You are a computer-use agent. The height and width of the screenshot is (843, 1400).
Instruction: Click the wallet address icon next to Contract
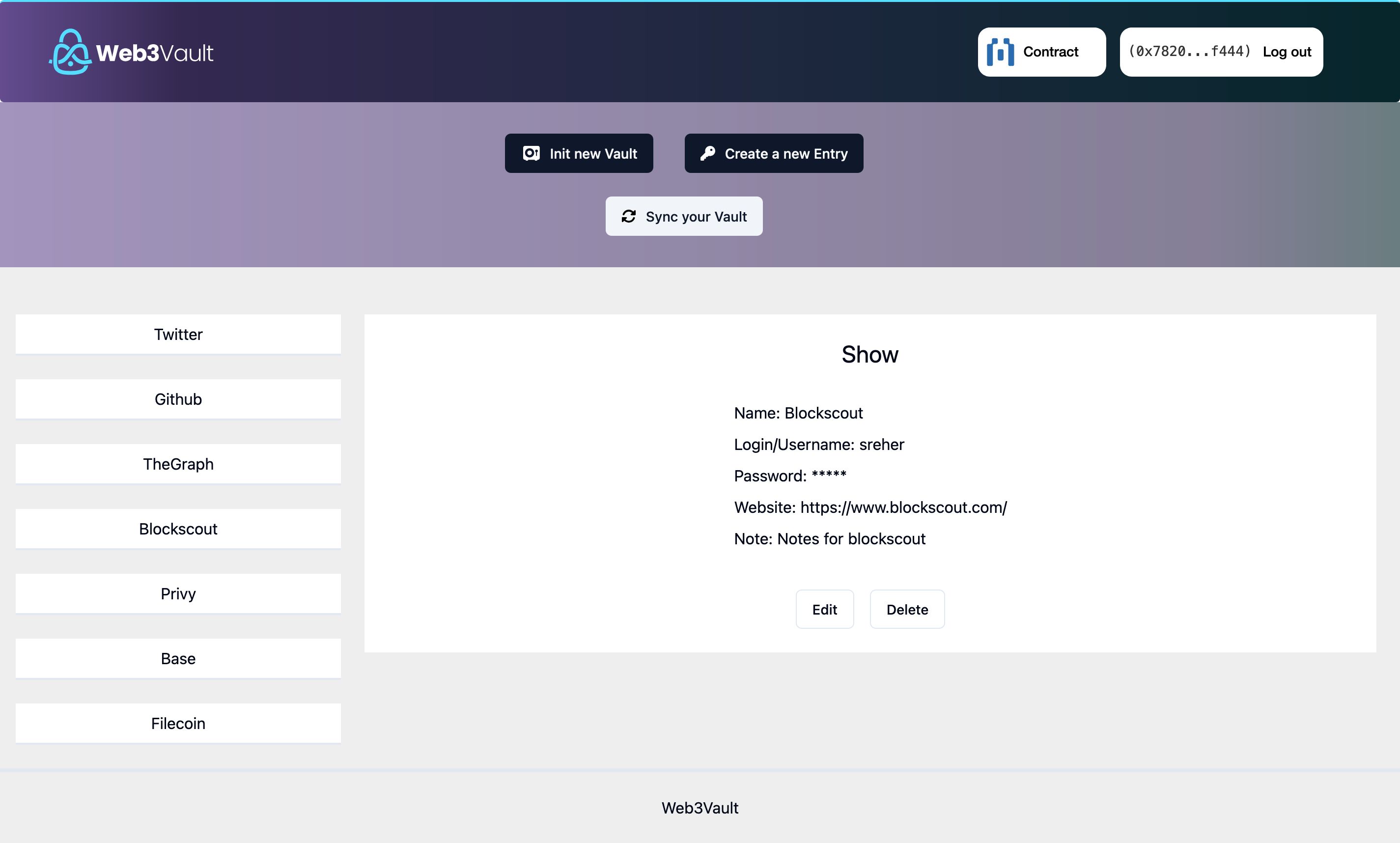coord(1000,52)
